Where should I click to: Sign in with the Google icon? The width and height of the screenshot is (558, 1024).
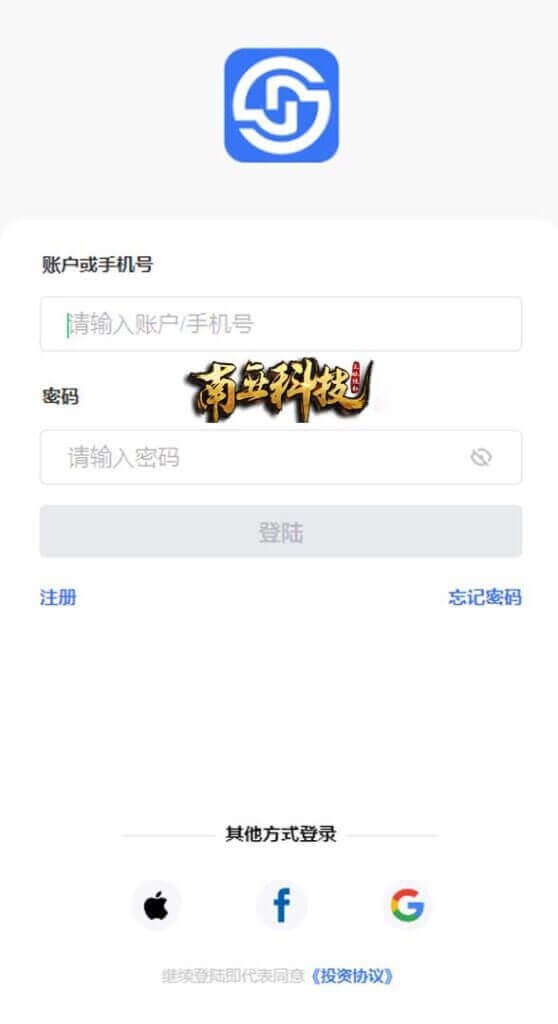(x=407, y=905)
